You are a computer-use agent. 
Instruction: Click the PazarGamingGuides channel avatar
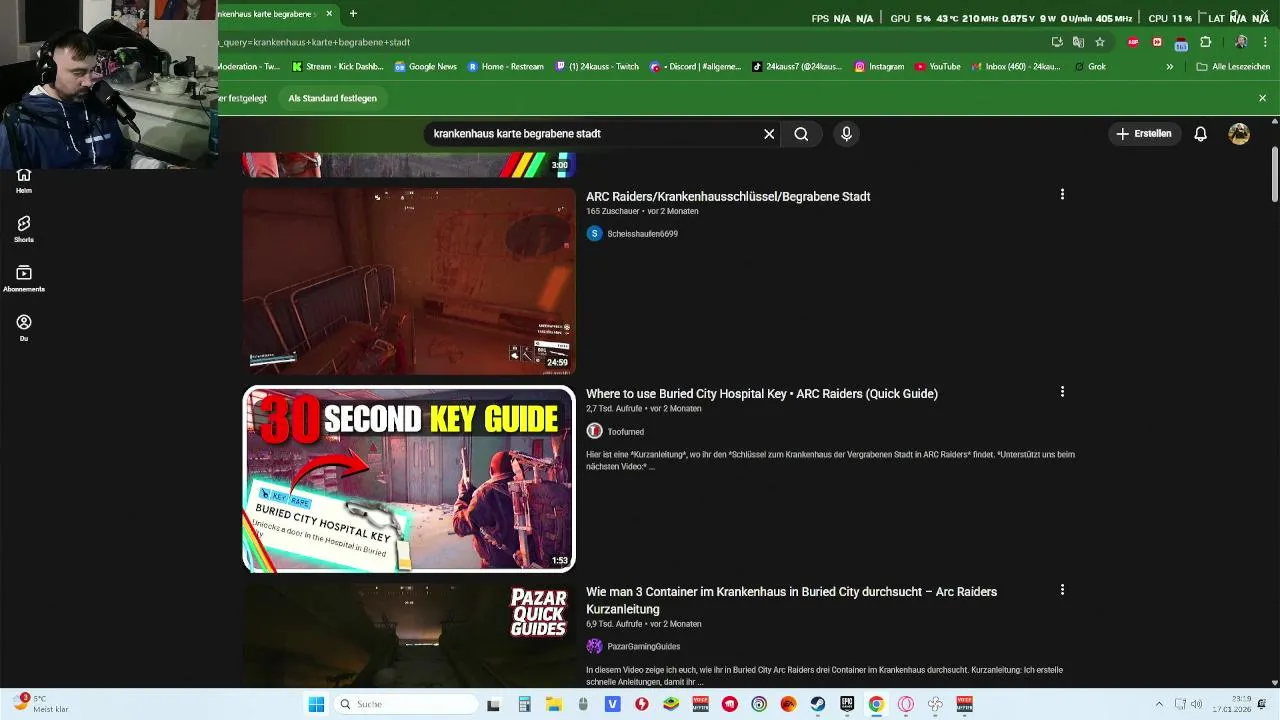pos(594,646)
